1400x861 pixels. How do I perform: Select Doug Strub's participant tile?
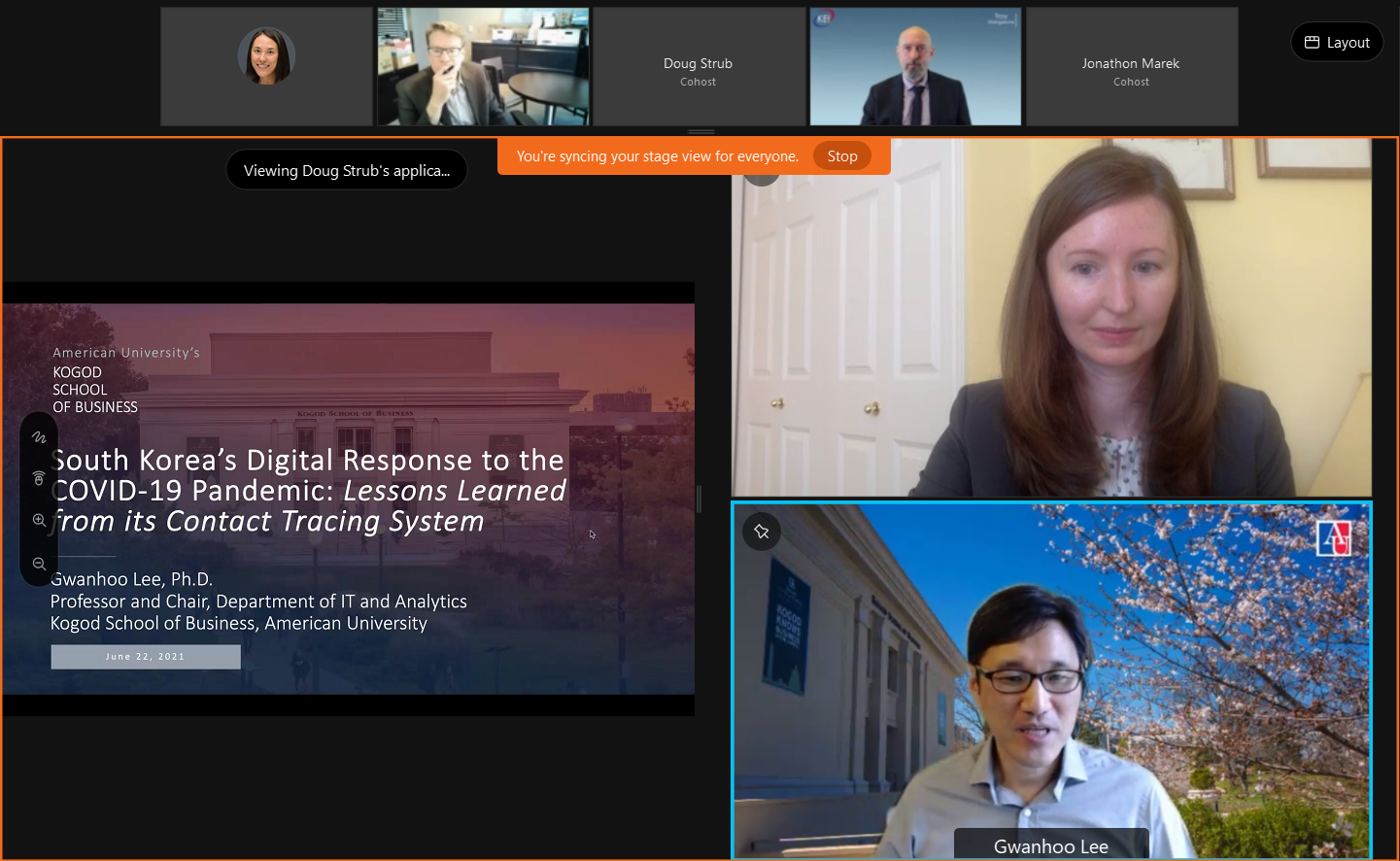click(699, 67)
